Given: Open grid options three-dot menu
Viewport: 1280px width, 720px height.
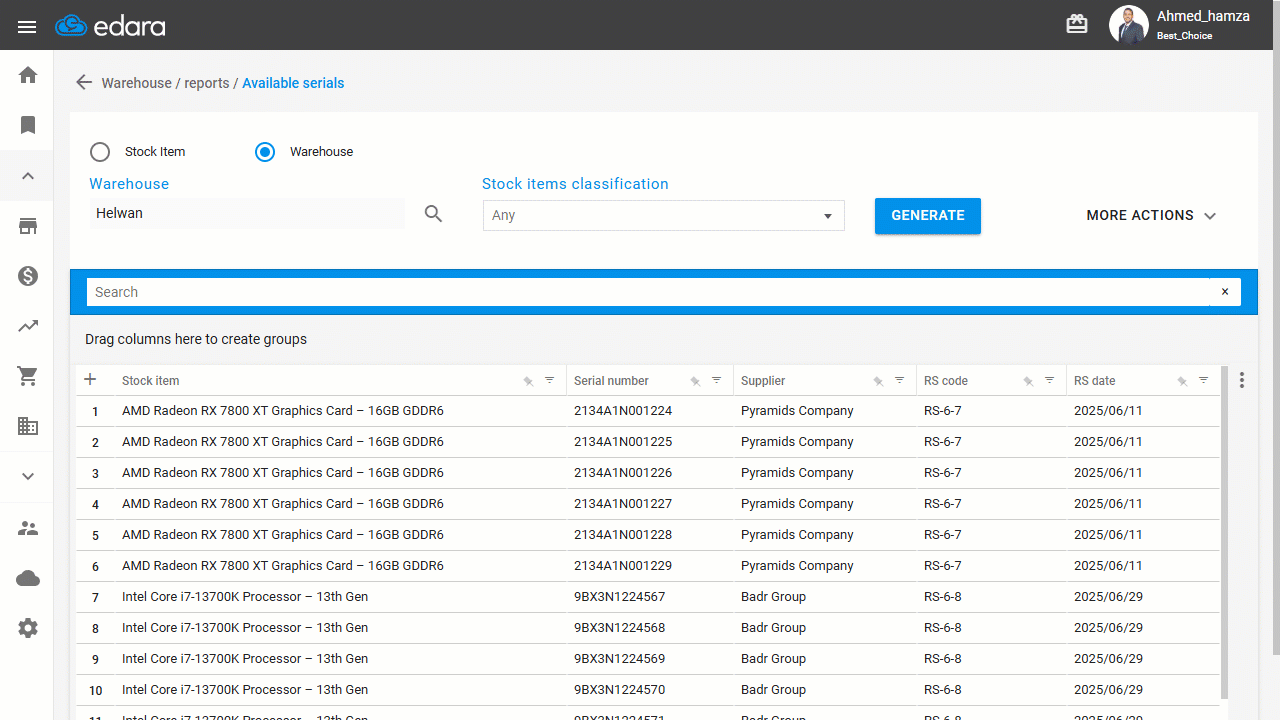Looking at the screenshot, I should click(1242, 380).
